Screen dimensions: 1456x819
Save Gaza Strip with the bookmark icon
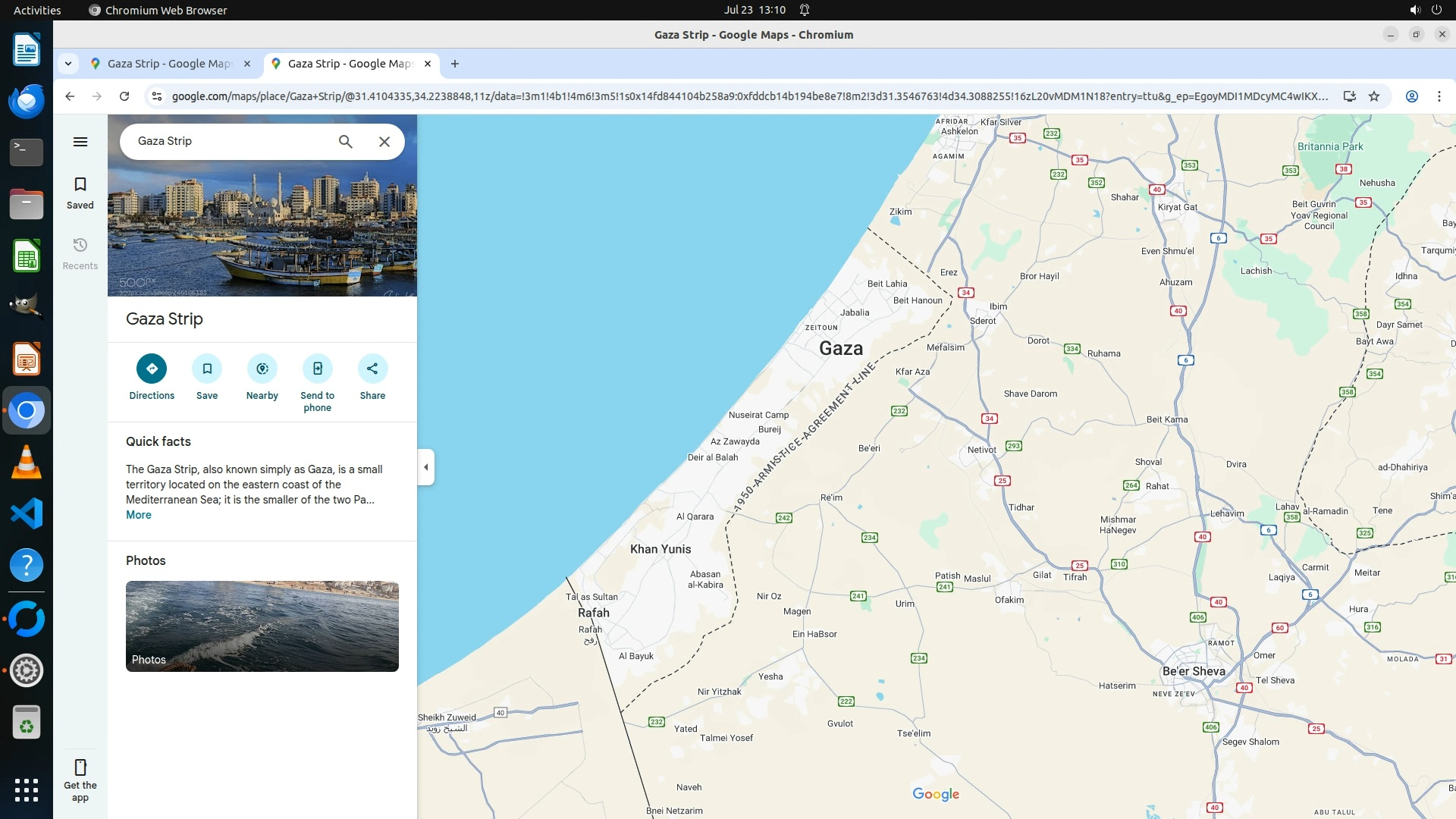coord(207,369)
